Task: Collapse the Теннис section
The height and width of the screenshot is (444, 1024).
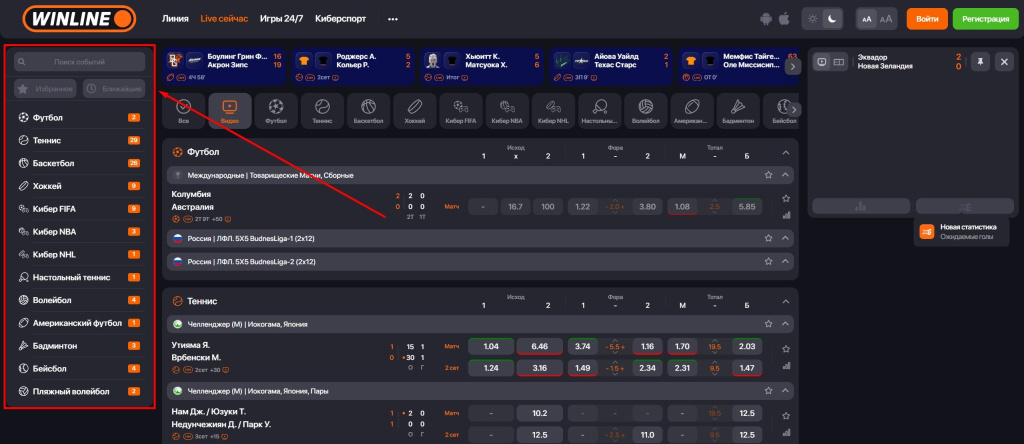Action: (x=785, y=300)
